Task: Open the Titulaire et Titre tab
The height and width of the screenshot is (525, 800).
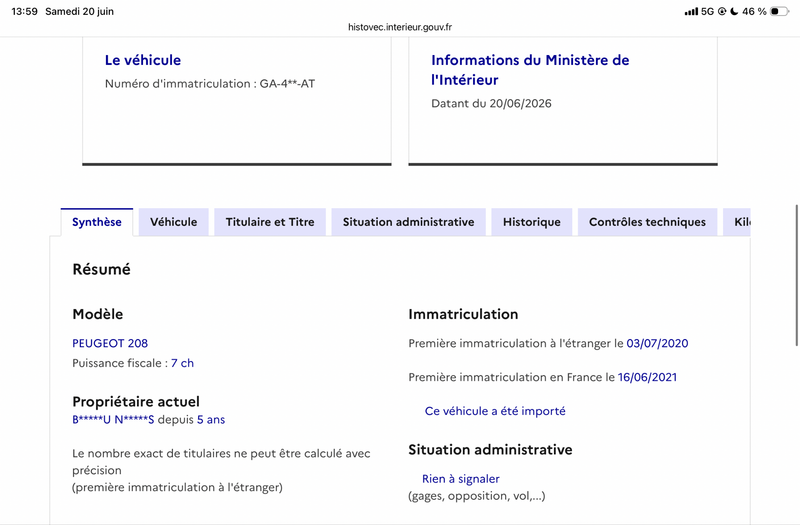Action: [x=270, y=222]
